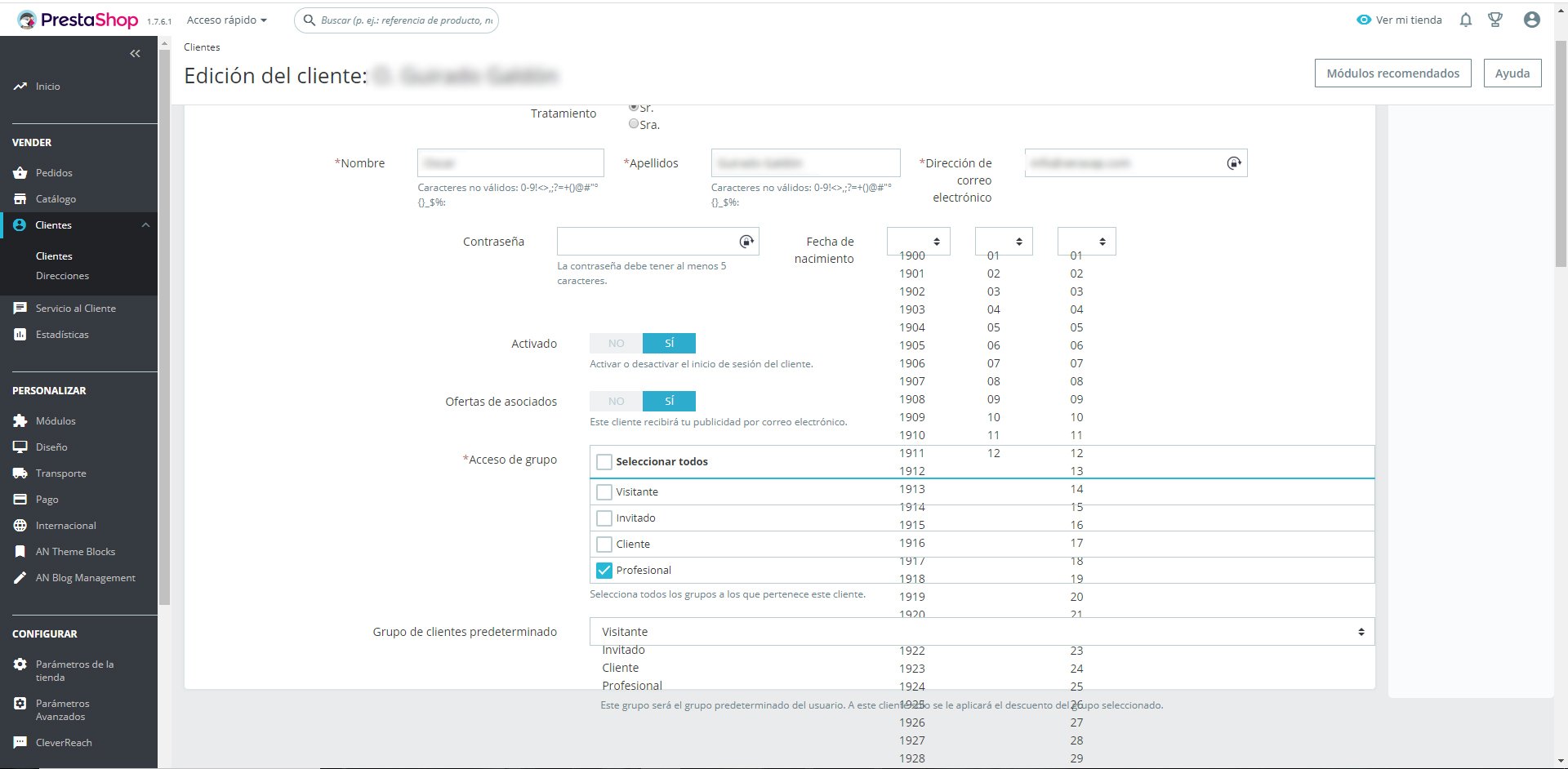Click the notifications bell icon
The image size is (1568, 769).
point(1466,20)
